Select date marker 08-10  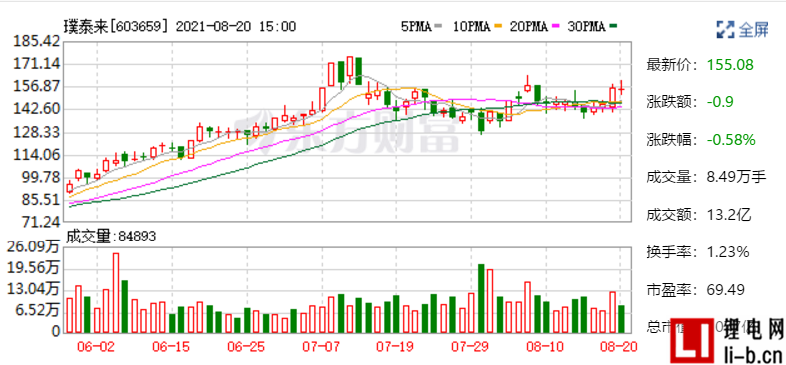[x=546, y=347]
